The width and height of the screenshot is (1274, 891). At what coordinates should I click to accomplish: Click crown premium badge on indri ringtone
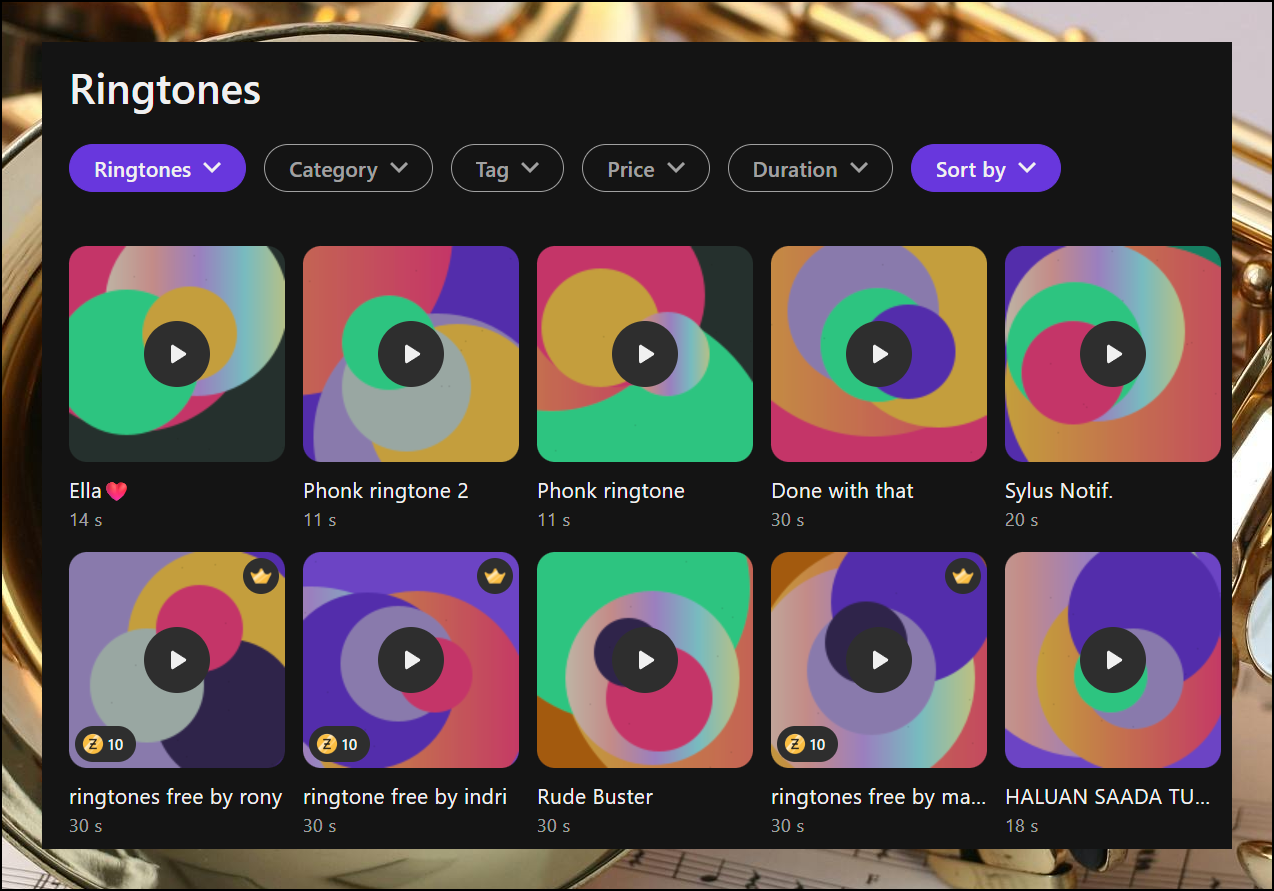(495, 576)
